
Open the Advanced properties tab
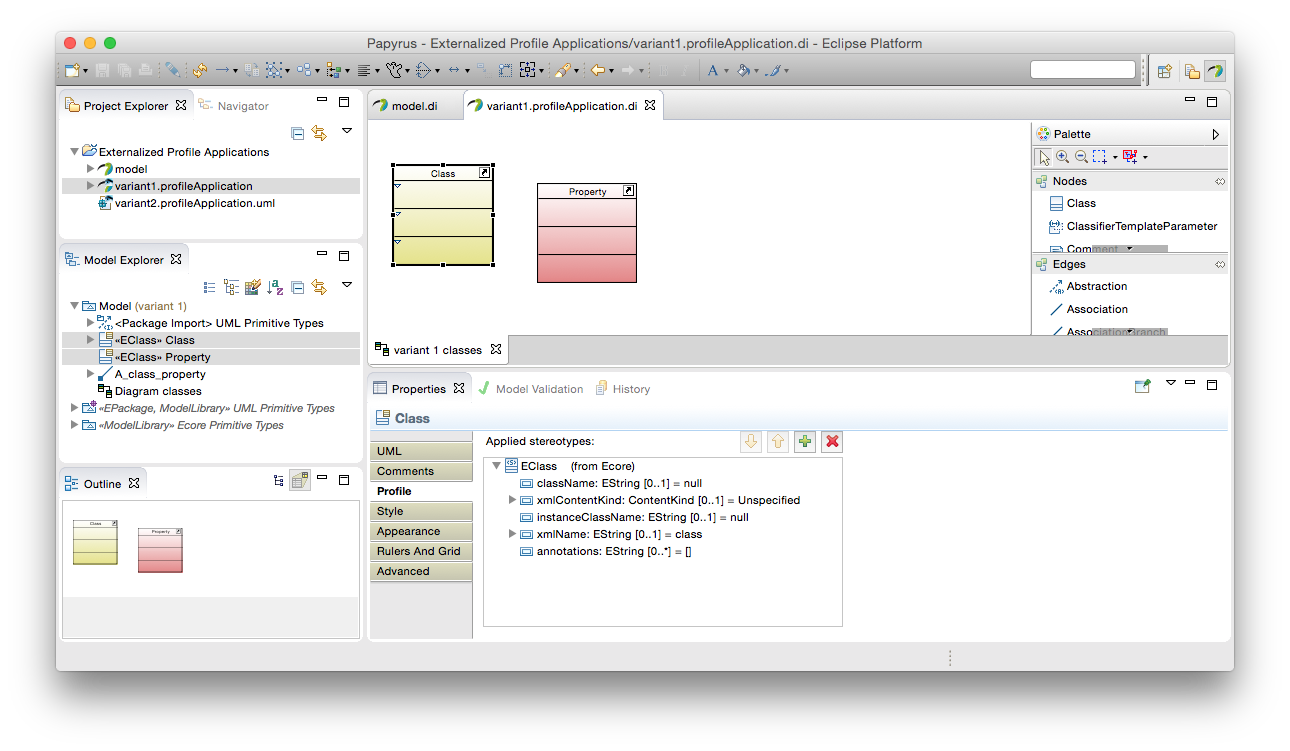click(421, 571)
